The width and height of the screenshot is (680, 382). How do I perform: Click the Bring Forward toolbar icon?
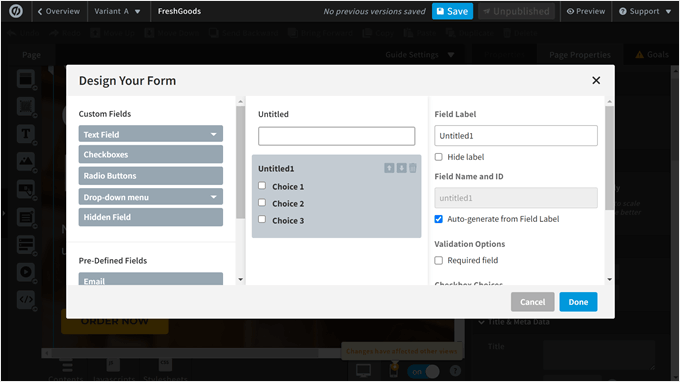pos(293,33)
